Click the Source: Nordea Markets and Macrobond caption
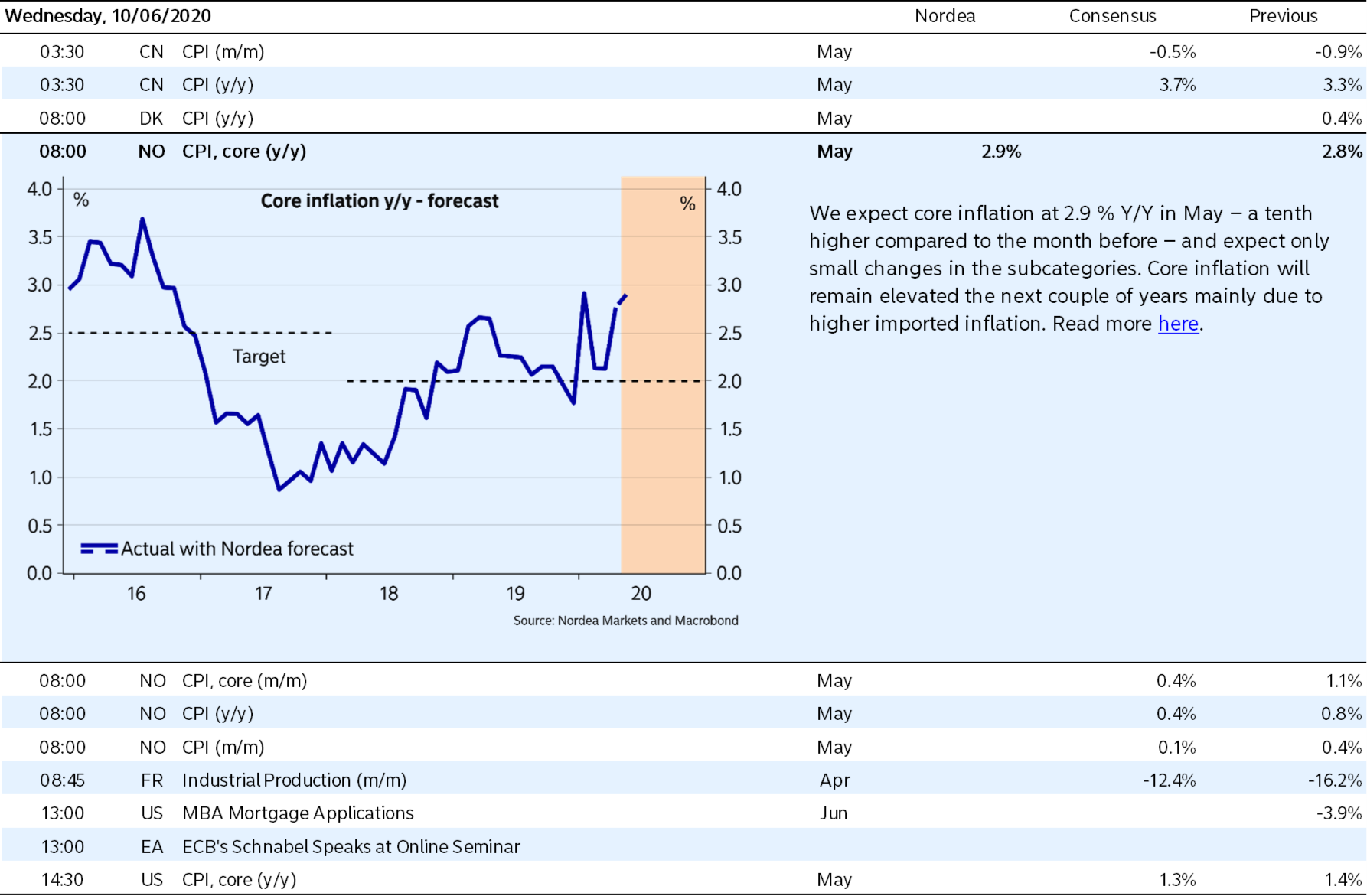Viewport: 1367px width, 896px height. pyautogui.click(x=625, y=621)
